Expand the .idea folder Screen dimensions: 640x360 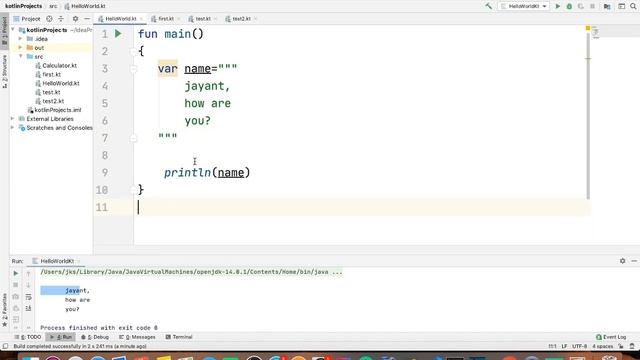20,39
